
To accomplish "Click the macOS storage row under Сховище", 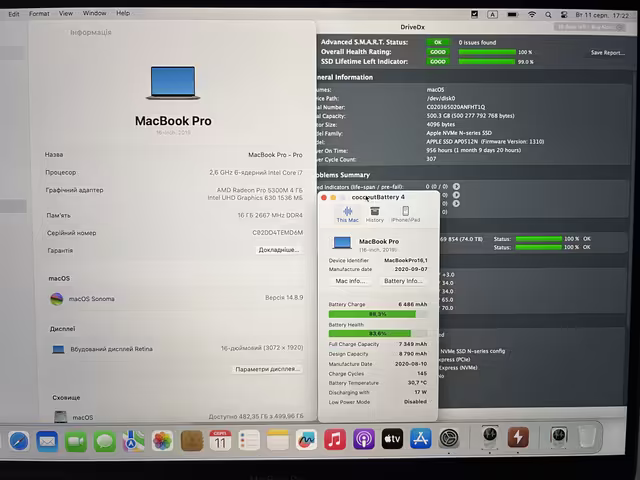I will (178, 417).
